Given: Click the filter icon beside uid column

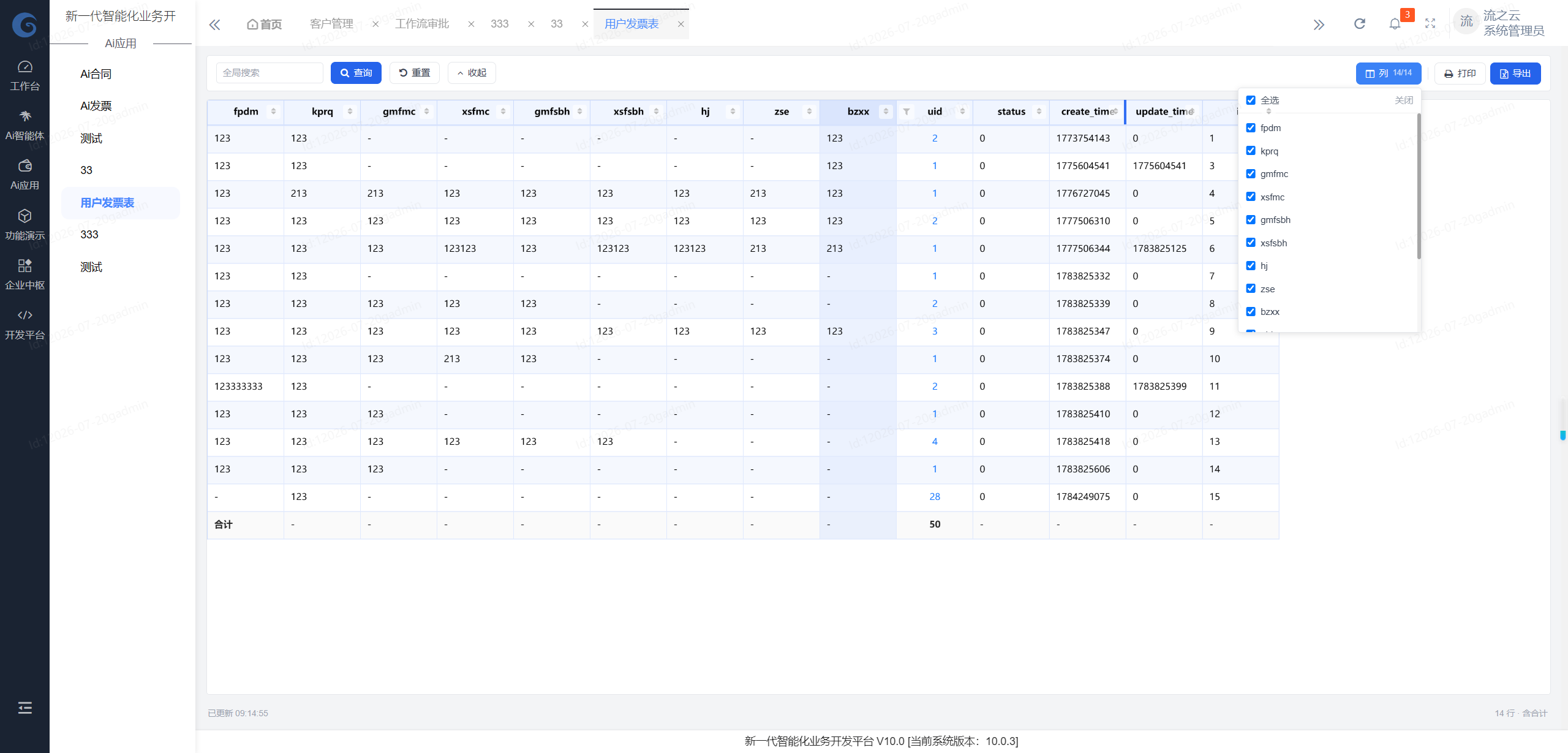Looking at the screenshot, I should [x=907, y=112].
